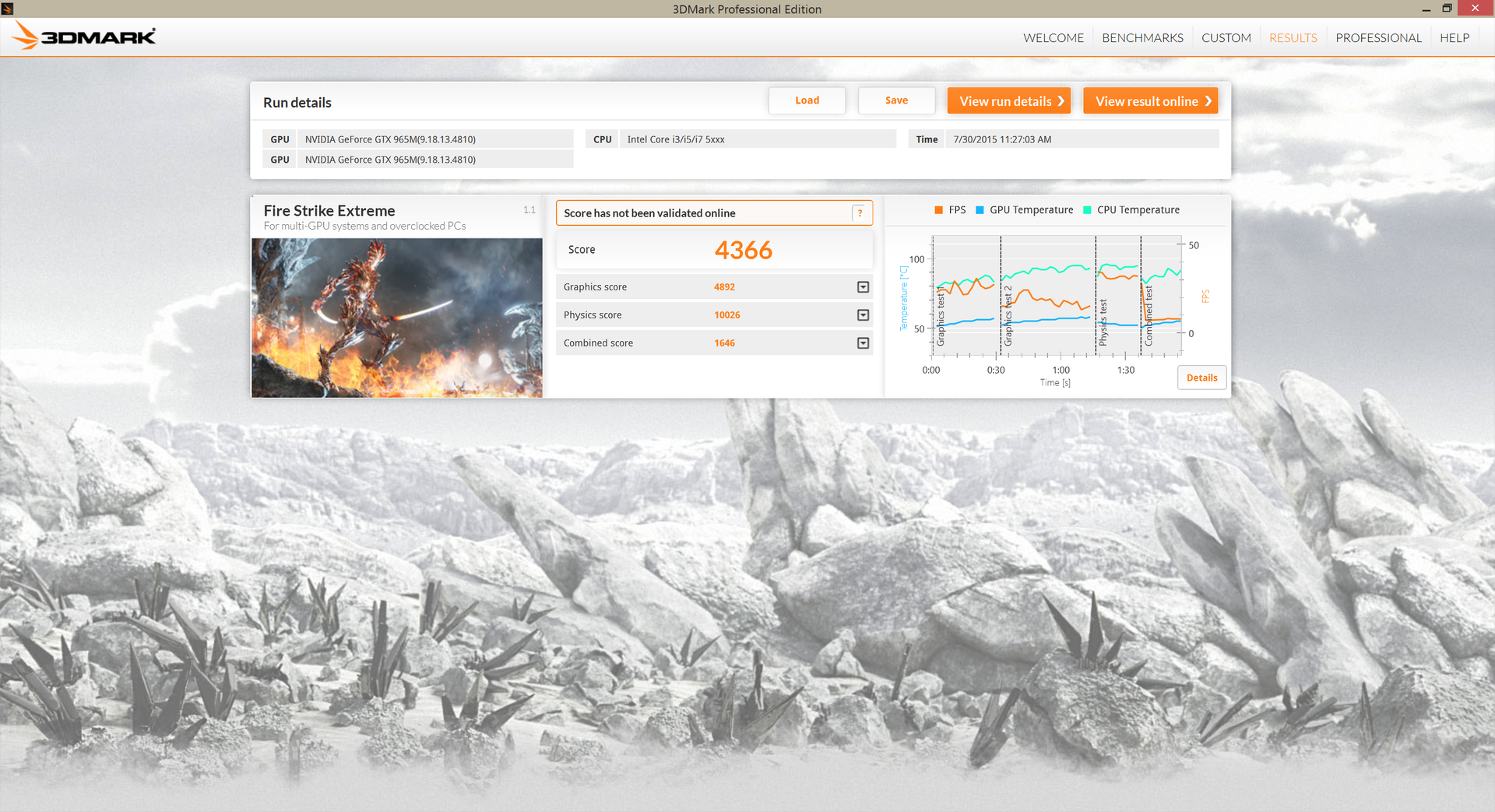Minimize the 3DMark window
Image resolution: width=1495 pixels, height=812 pixels.
(1426, 9)
